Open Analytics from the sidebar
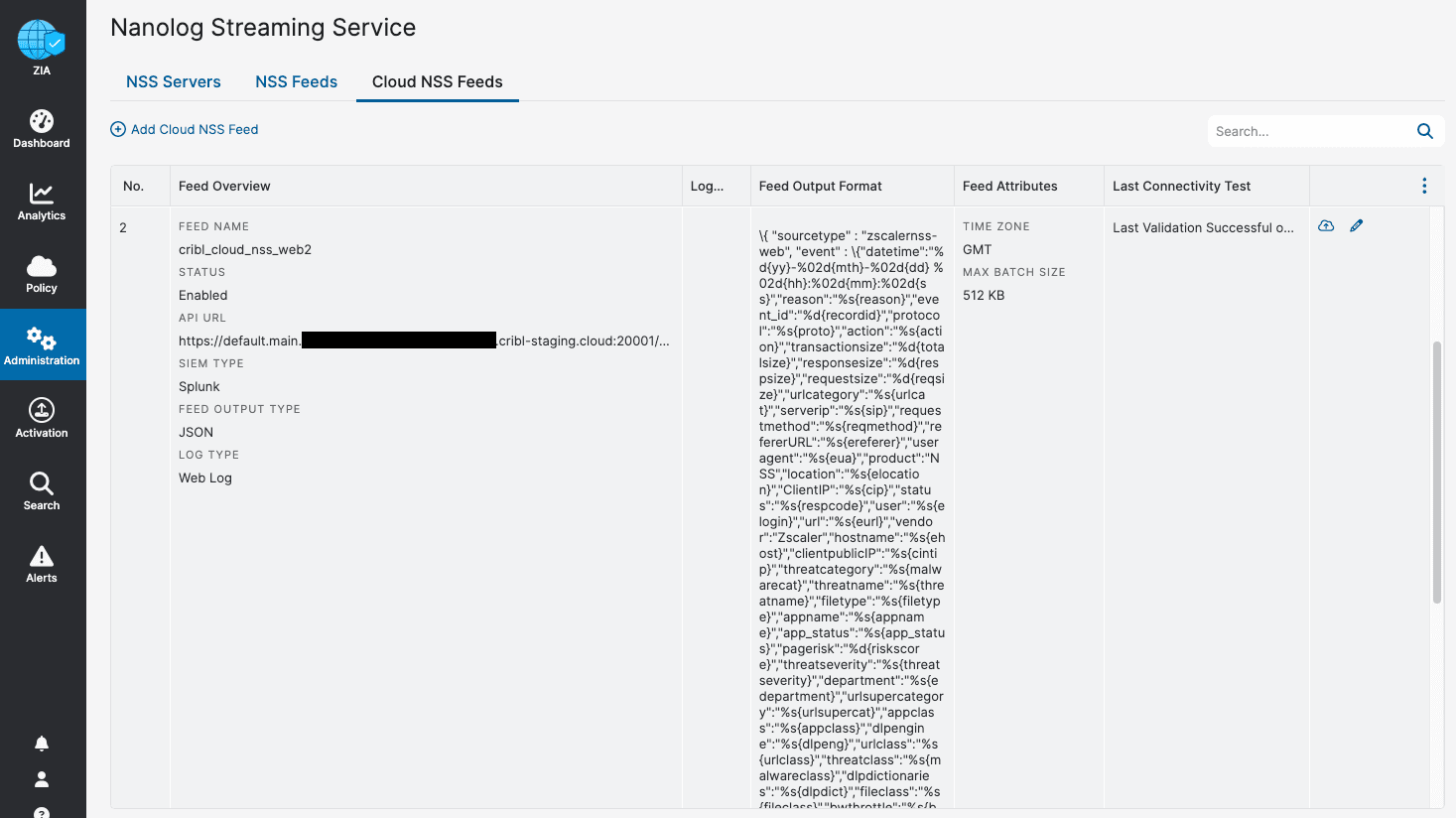Viewport: 1456px width, 818px height. point(42,202)
